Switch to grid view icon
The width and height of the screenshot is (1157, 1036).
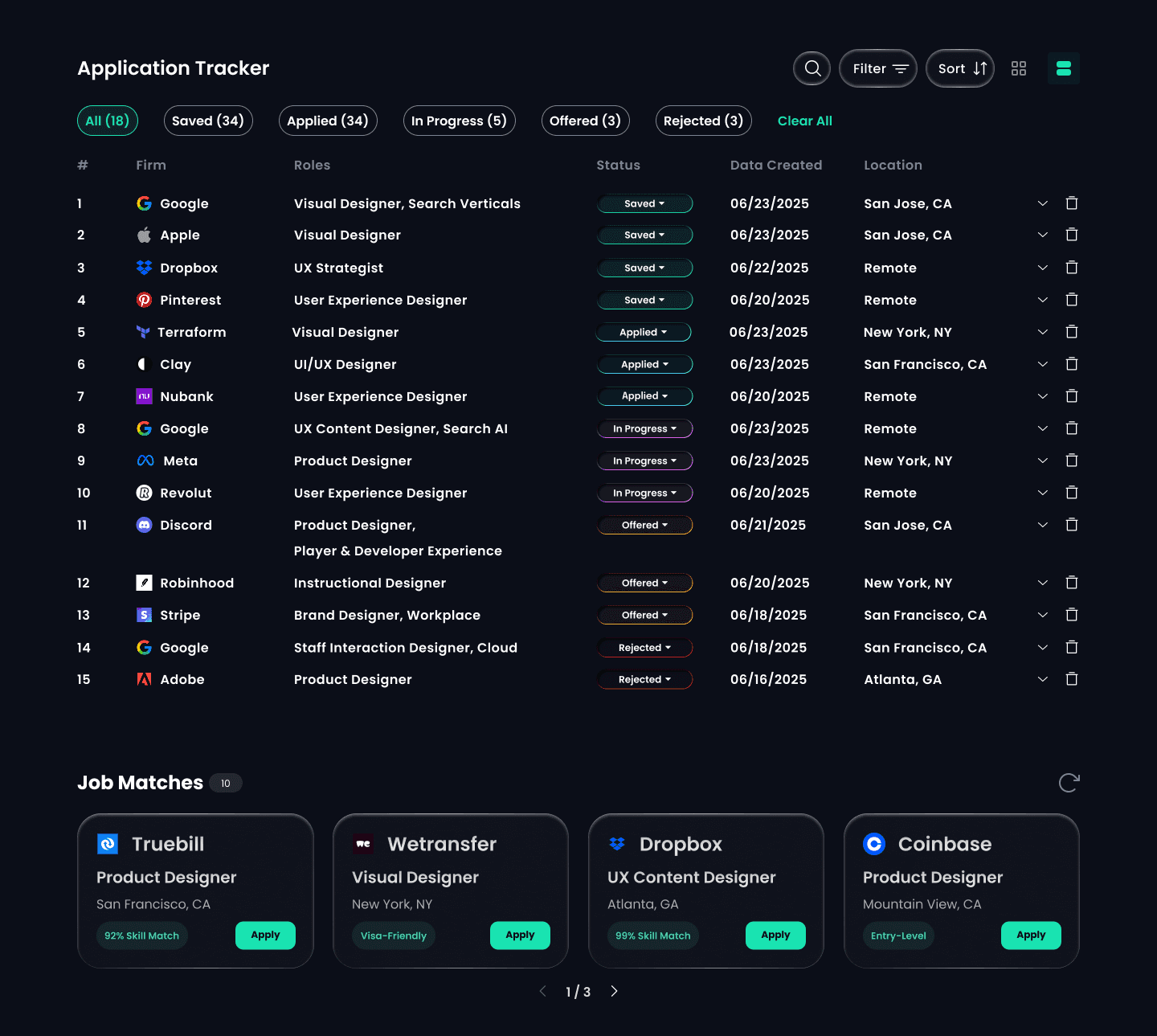pos(1019,68)
